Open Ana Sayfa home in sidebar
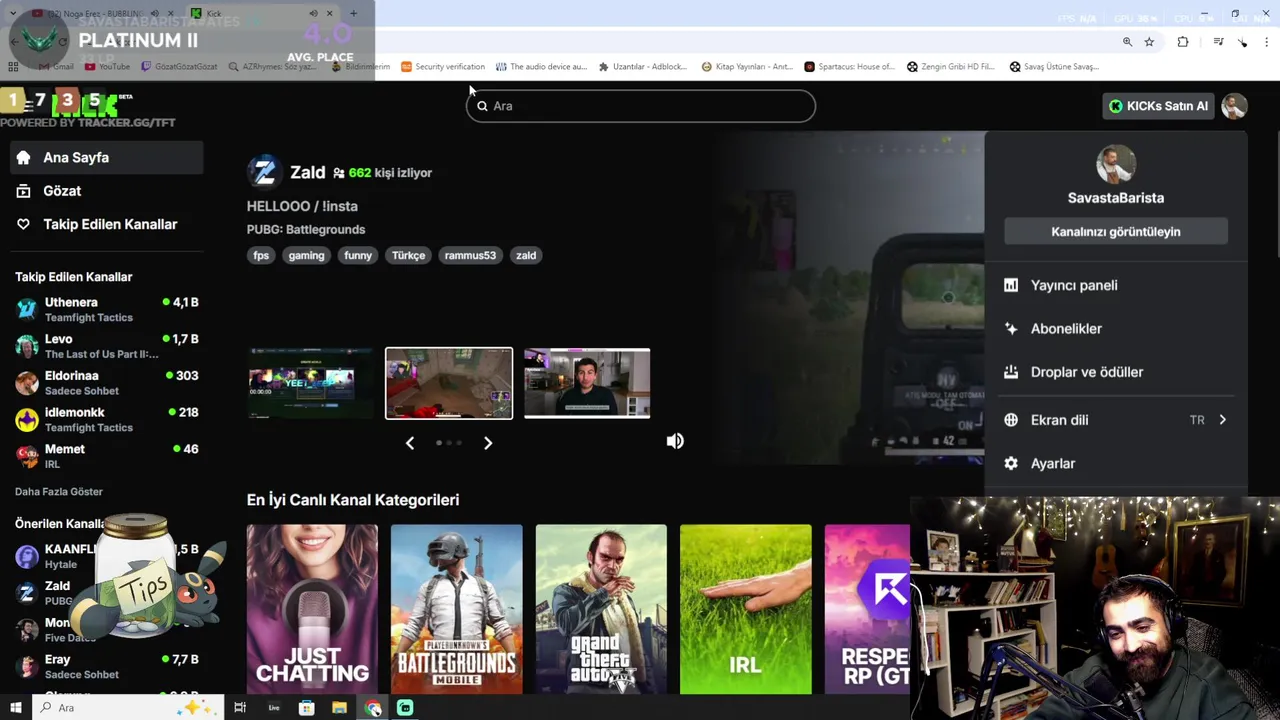1280x720 pixels. 76,157
